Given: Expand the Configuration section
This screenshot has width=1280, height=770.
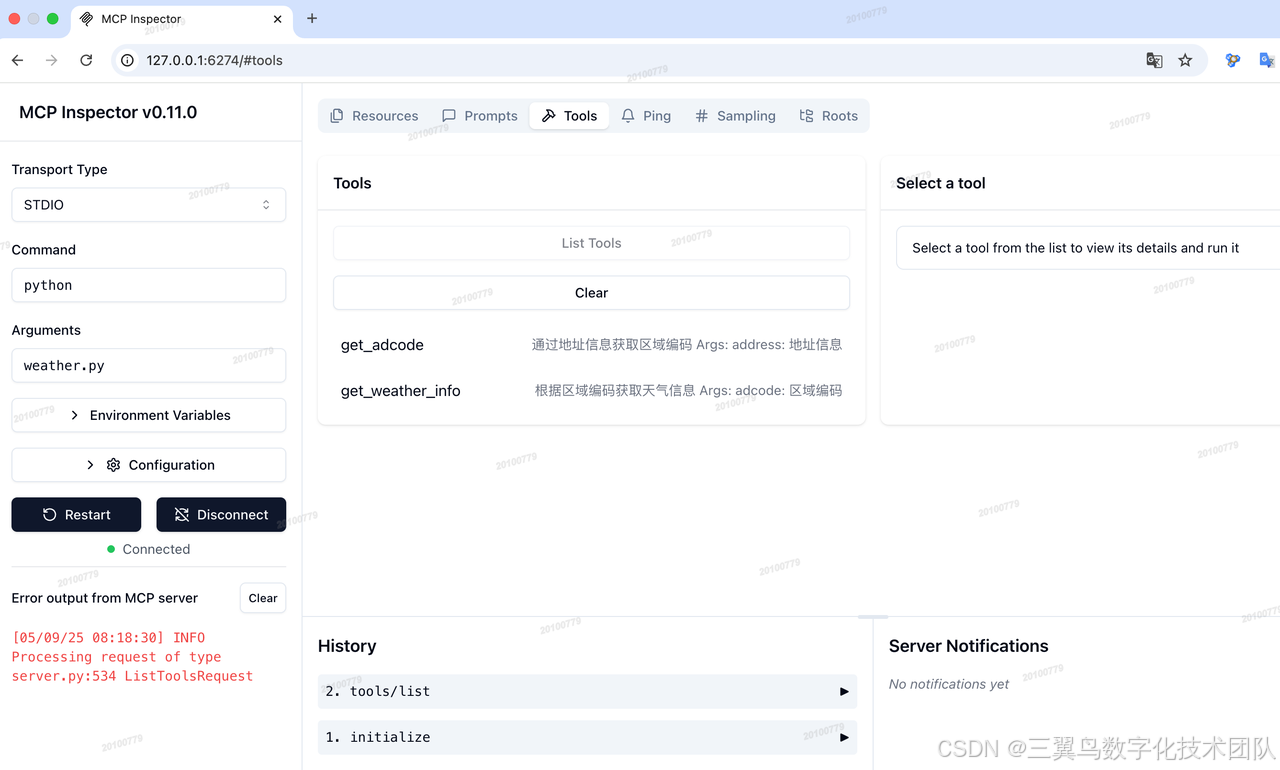Looking at the screenshot, I should tap(148, 464).
